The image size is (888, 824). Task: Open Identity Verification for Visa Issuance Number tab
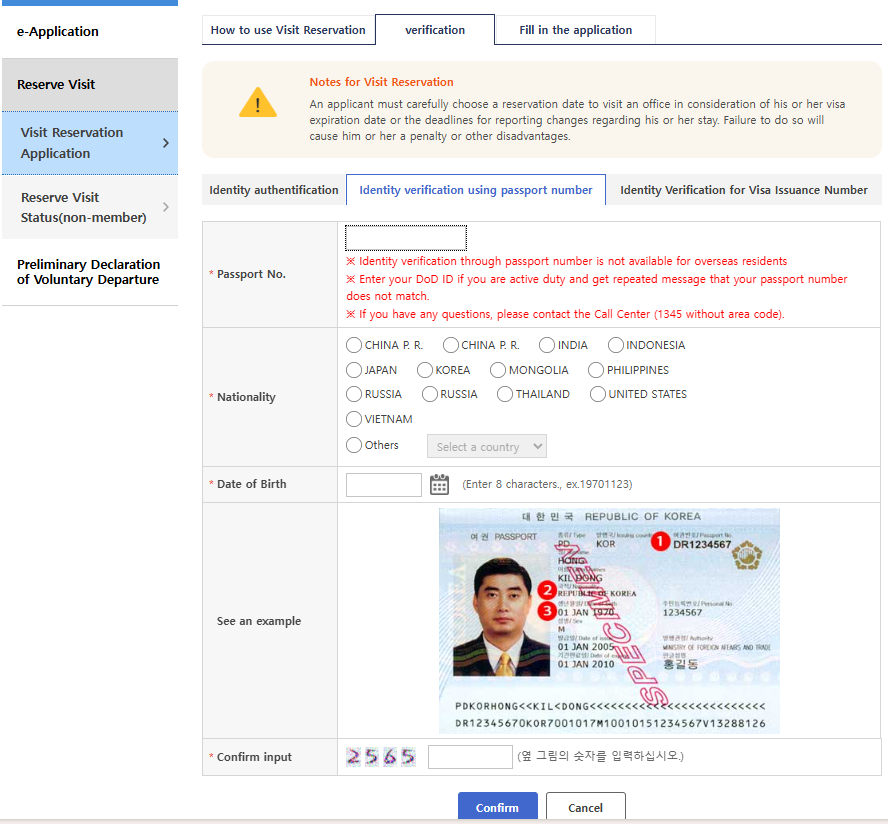tap(744, 190)
